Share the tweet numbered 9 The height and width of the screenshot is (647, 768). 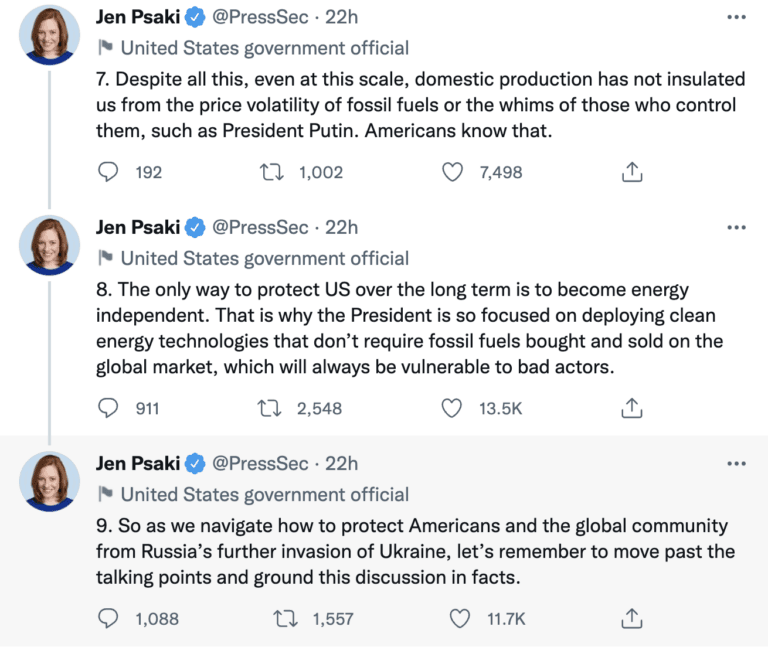pyautogui.click(x=631, y=618)
